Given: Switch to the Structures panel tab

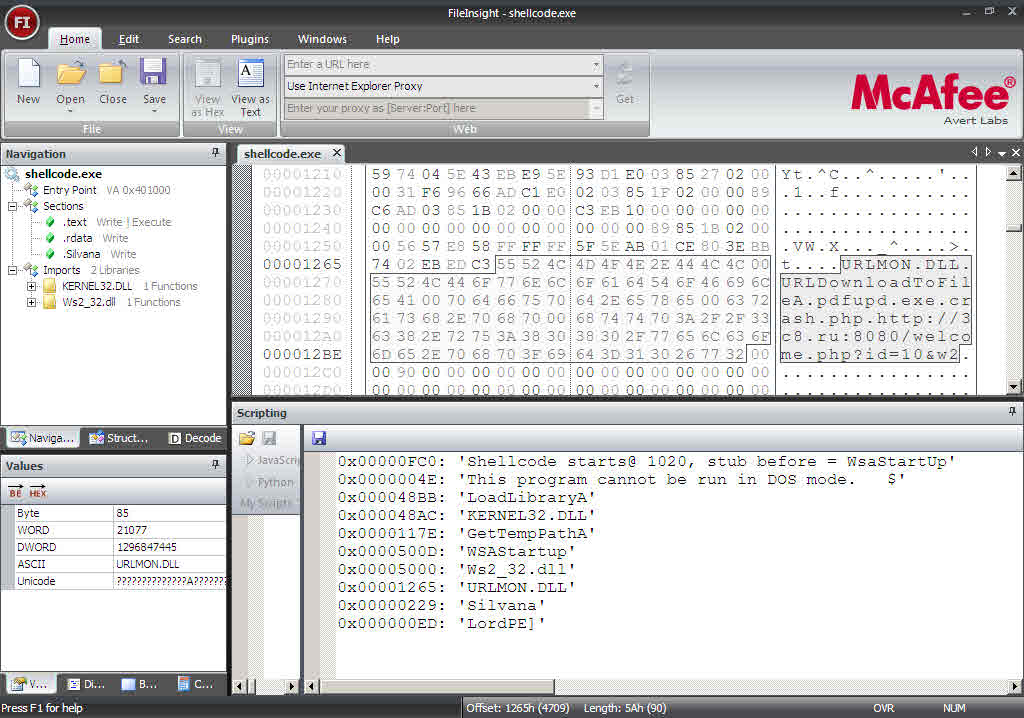Looking at the screenshot, I should pos(119,438).
